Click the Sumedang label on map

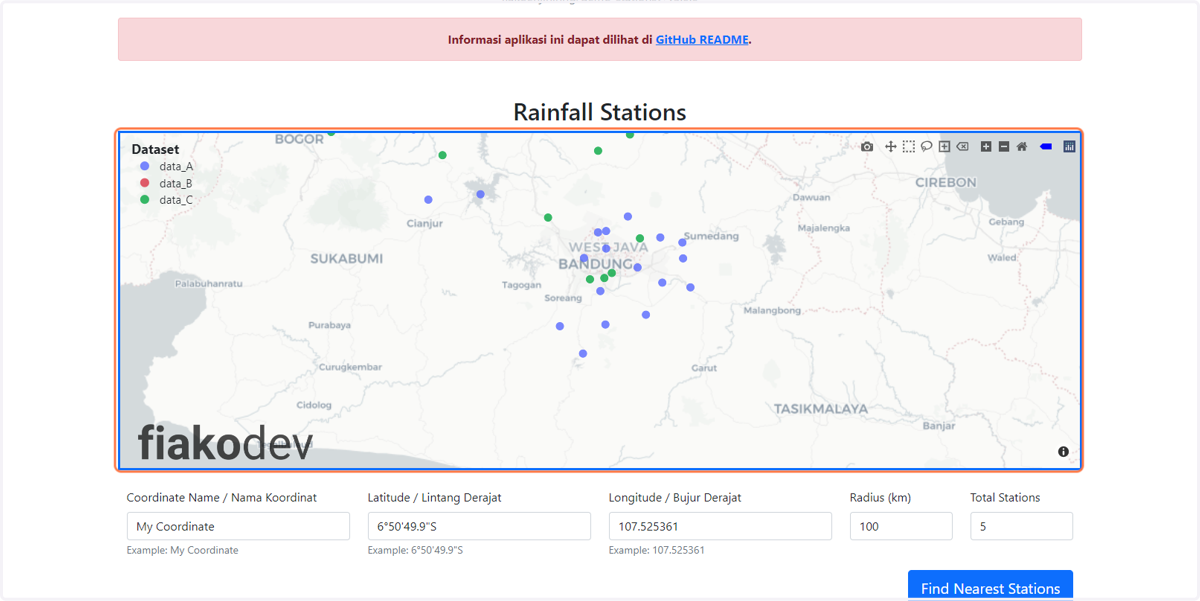[711, 236]
